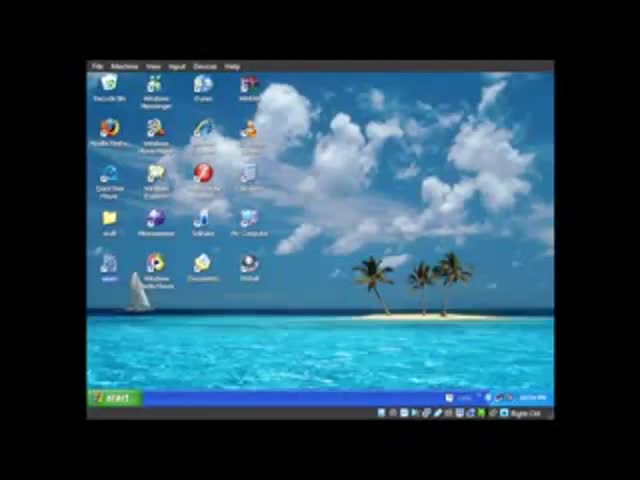Image resolution: width=640 pixels, height=480 pixels.
Task: Launch Windows Messenger from the desktop
Action: [155, 86]
